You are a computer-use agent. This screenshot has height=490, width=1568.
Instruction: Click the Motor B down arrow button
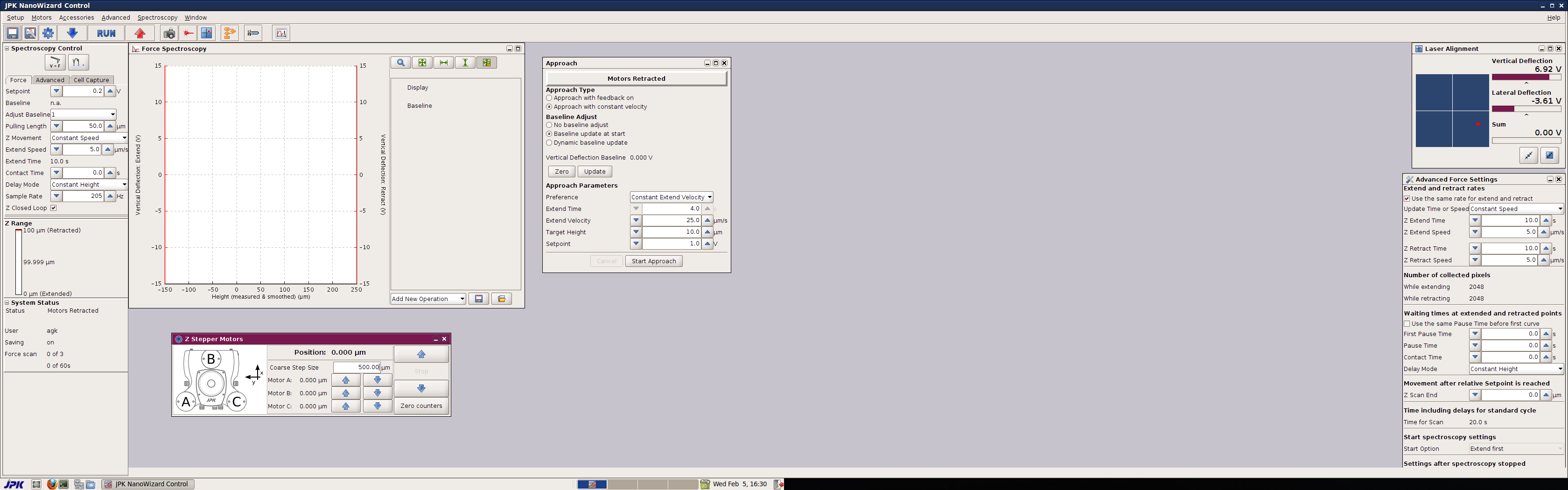[x=378, y=393]
